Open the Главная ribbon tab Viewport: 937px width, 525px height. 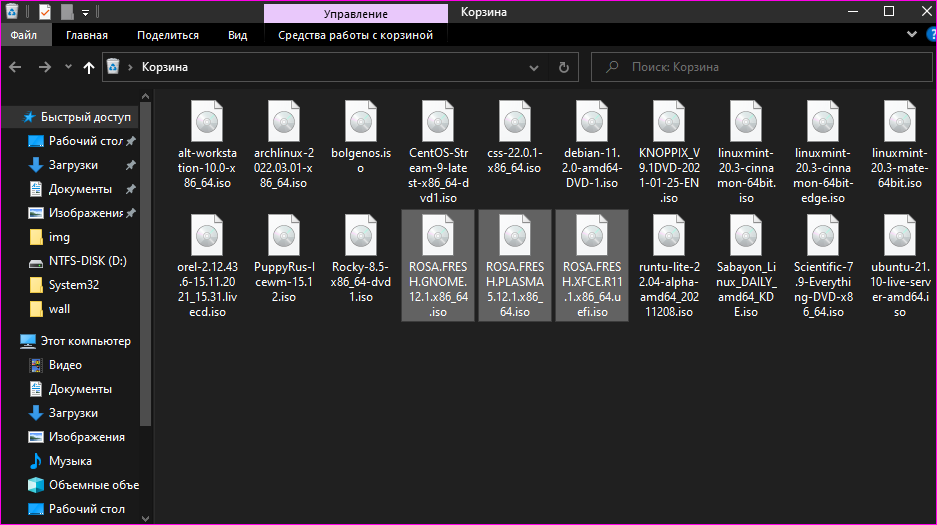[87, 35]
